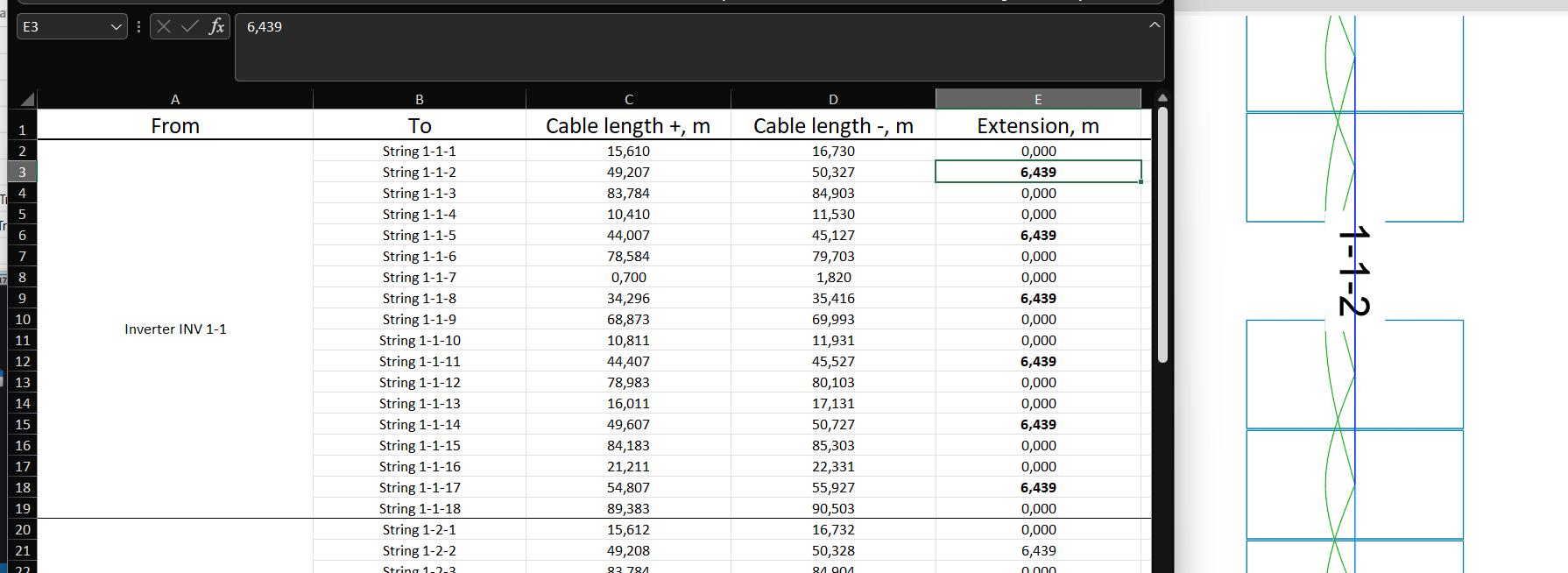Click the 'Cable length -, m' header cell
The height and width of the screenshot is (573, 1568).
tap(833, 125)
